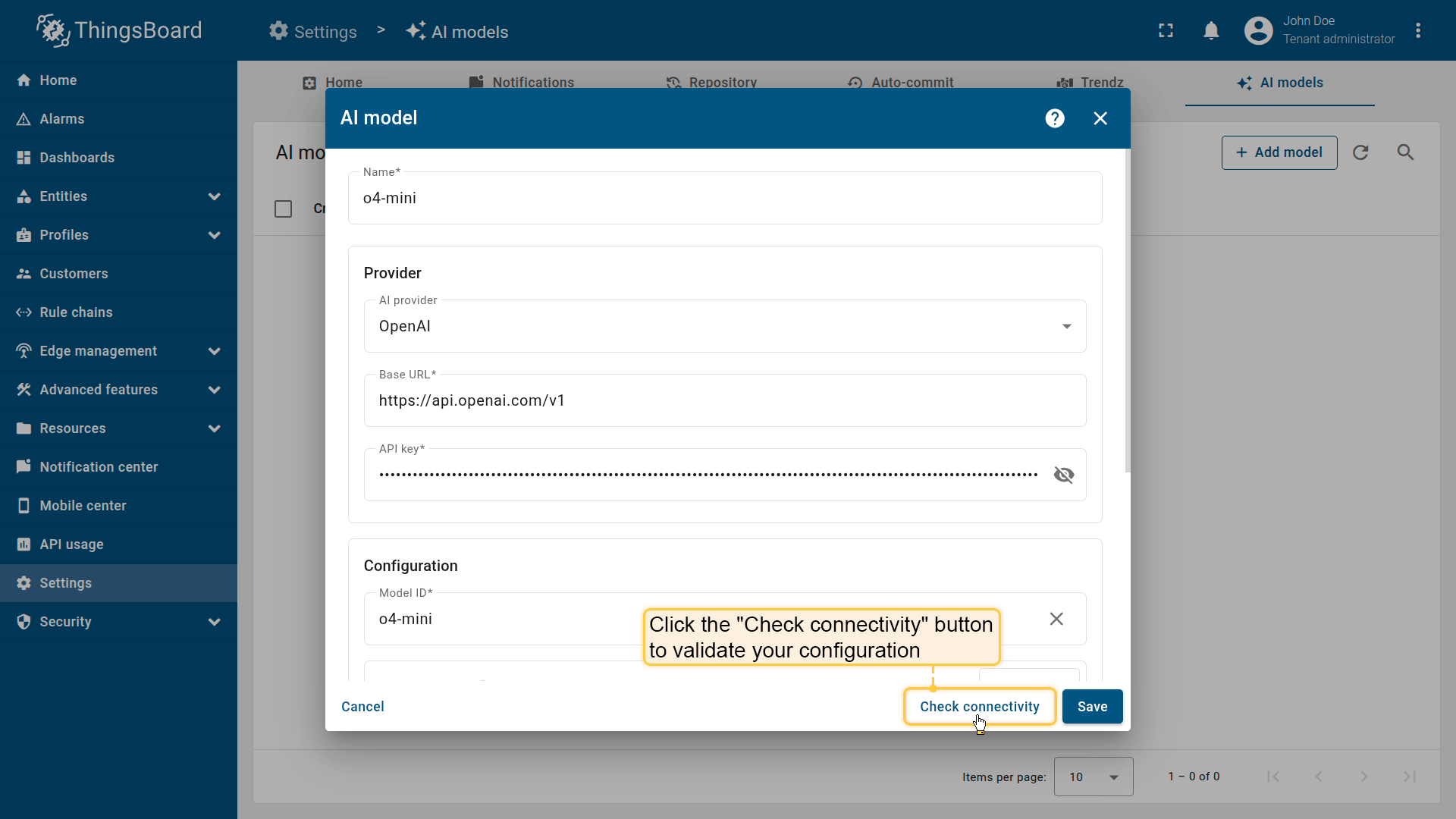Click the dialog's vertical scrollbar
1456x819 pixels.
click(x=1127, y=311)
